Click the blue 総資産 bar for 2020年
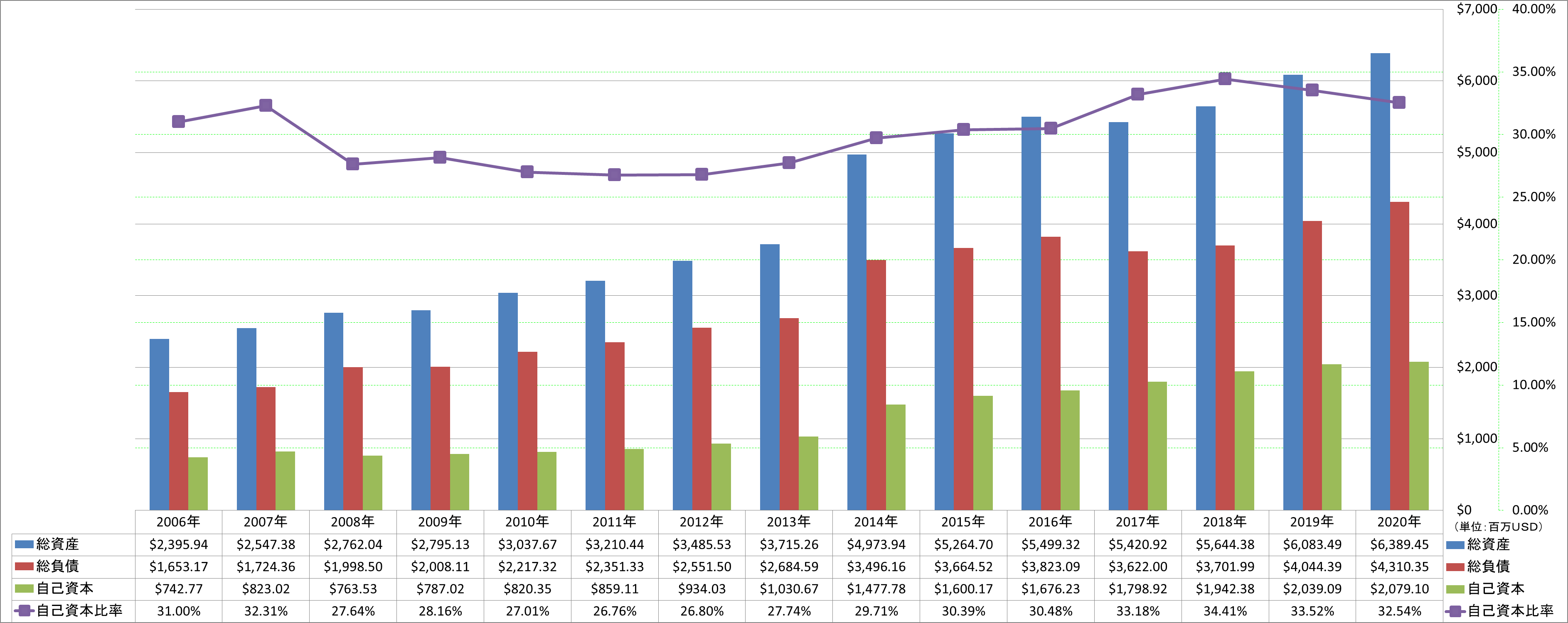Screen dimensions: 1568x623 tap(1380, 282)
